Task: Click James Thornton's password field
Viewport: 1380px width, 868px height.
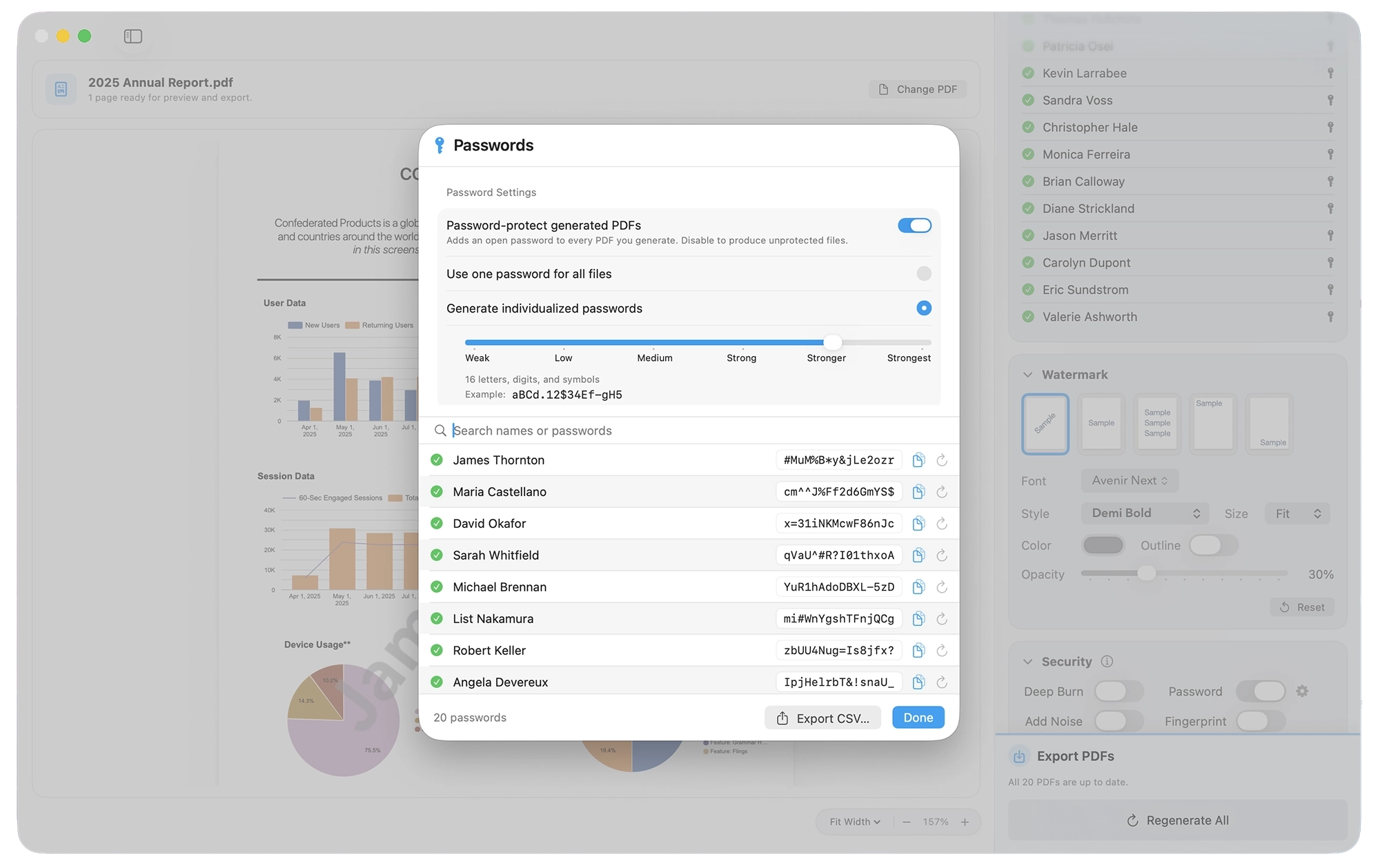Action: (x=838, y=460)
